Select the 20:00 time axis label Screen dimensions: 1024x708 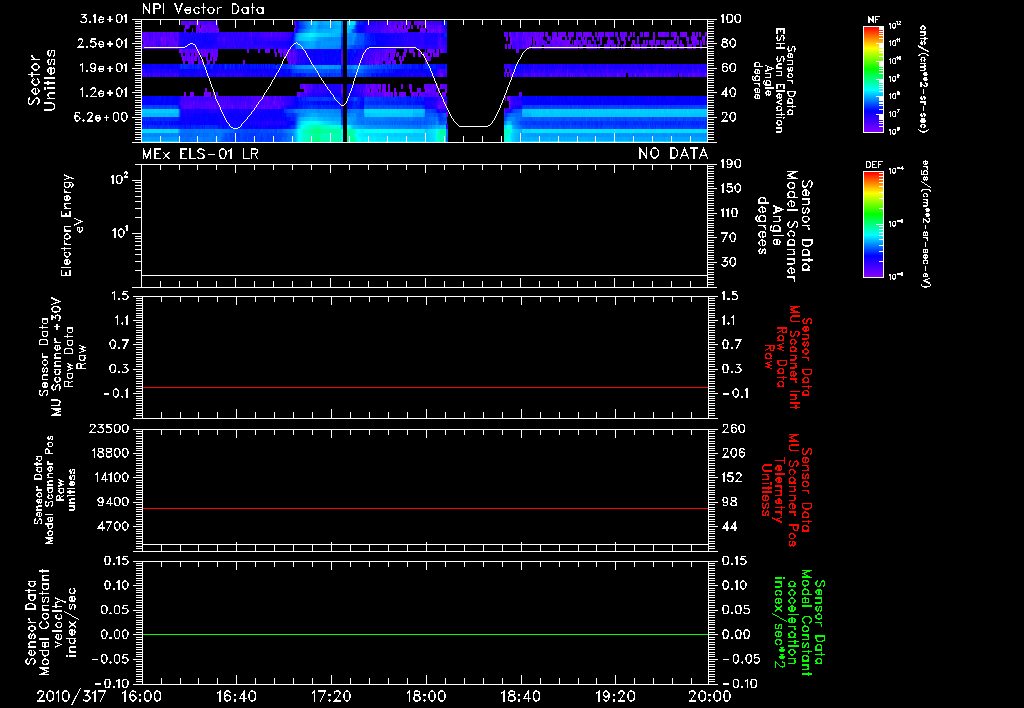point(709,696)
